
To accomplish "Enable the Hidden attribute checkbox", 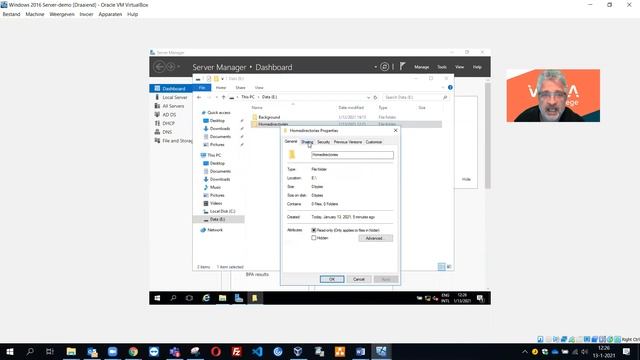I will pos(314,238).
